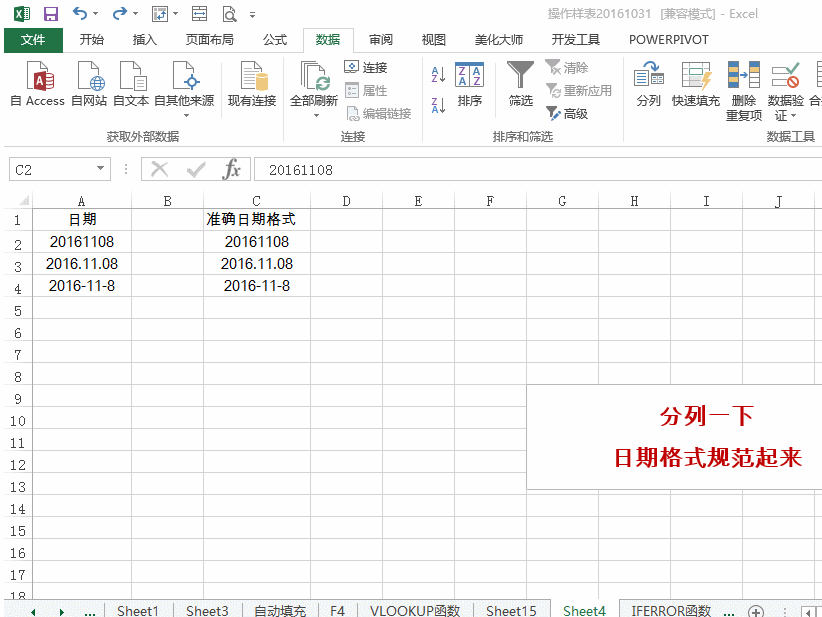Image resolution: width=822 pixels, height=617 pixels.
Task: Add a new sheet with plus button
Action: (756, 611)
